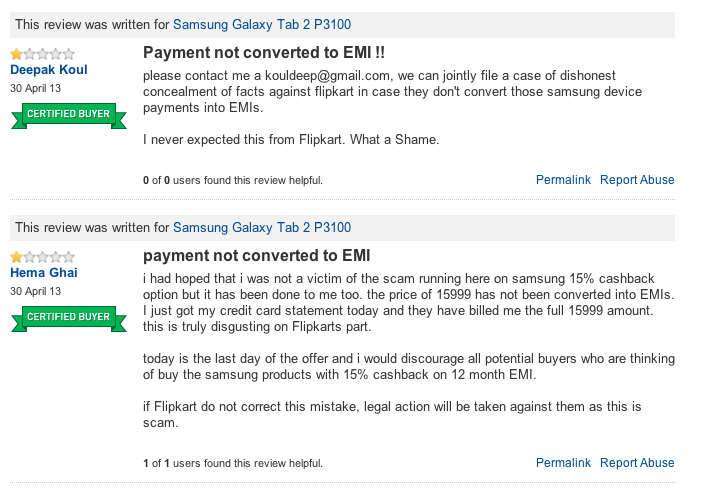Open Samsung Galaxy Tab 2 P3100 link in first review
Viewport: 710px width, 496px height.
pyautogui.click(x=262, y=24)
